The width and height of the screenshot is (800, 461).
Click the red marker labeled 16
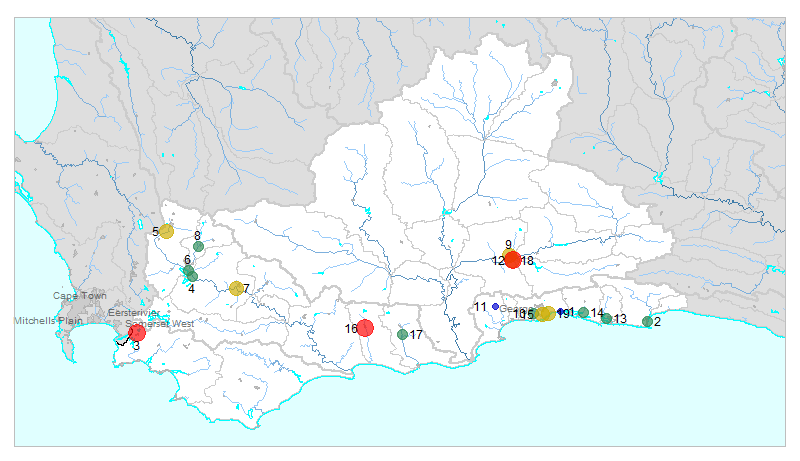click(x=365, y=328)
